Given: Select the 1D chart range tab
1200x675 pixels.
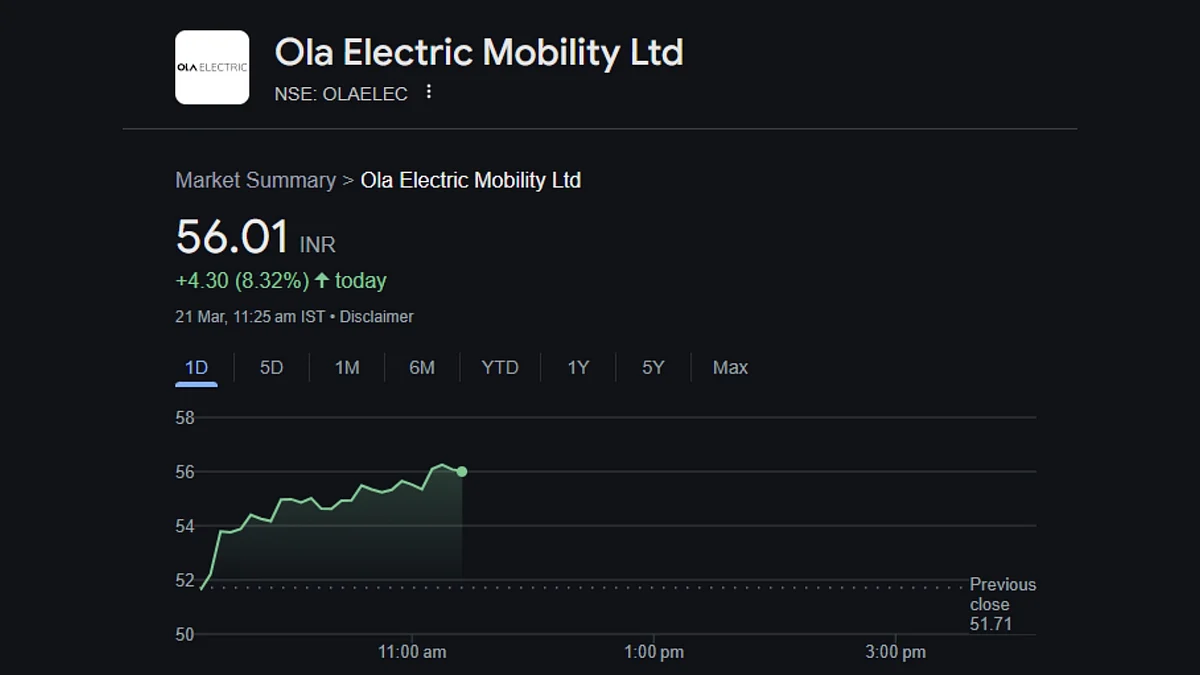Looking at the screenshot, I should pyautogui.click(x=197, y=368).
